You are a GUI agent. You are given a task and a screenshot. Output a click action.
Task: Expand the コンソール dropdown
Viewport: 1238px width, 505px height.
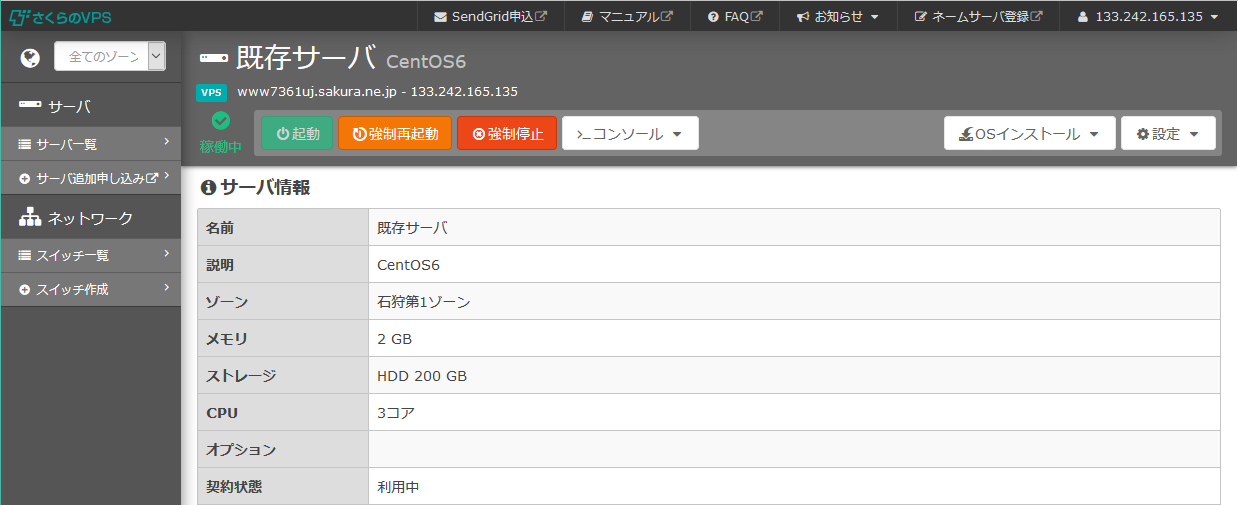tap(630, 134)
